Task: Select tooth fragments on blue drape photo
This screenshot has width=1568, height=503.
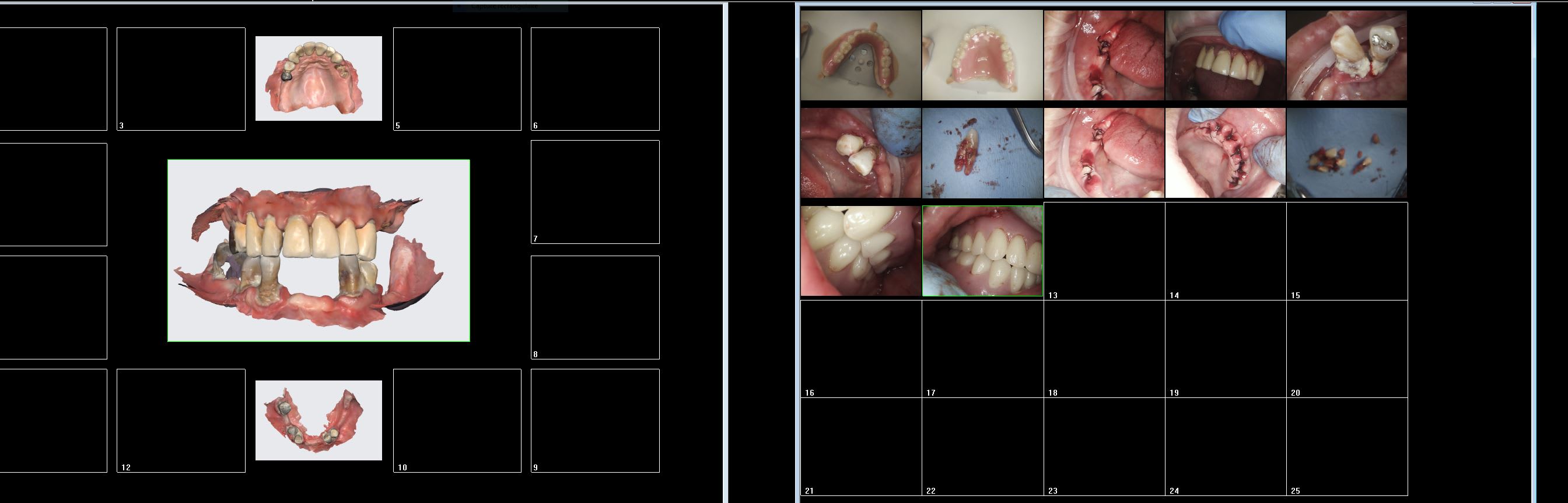Action: click(1346, 153)
